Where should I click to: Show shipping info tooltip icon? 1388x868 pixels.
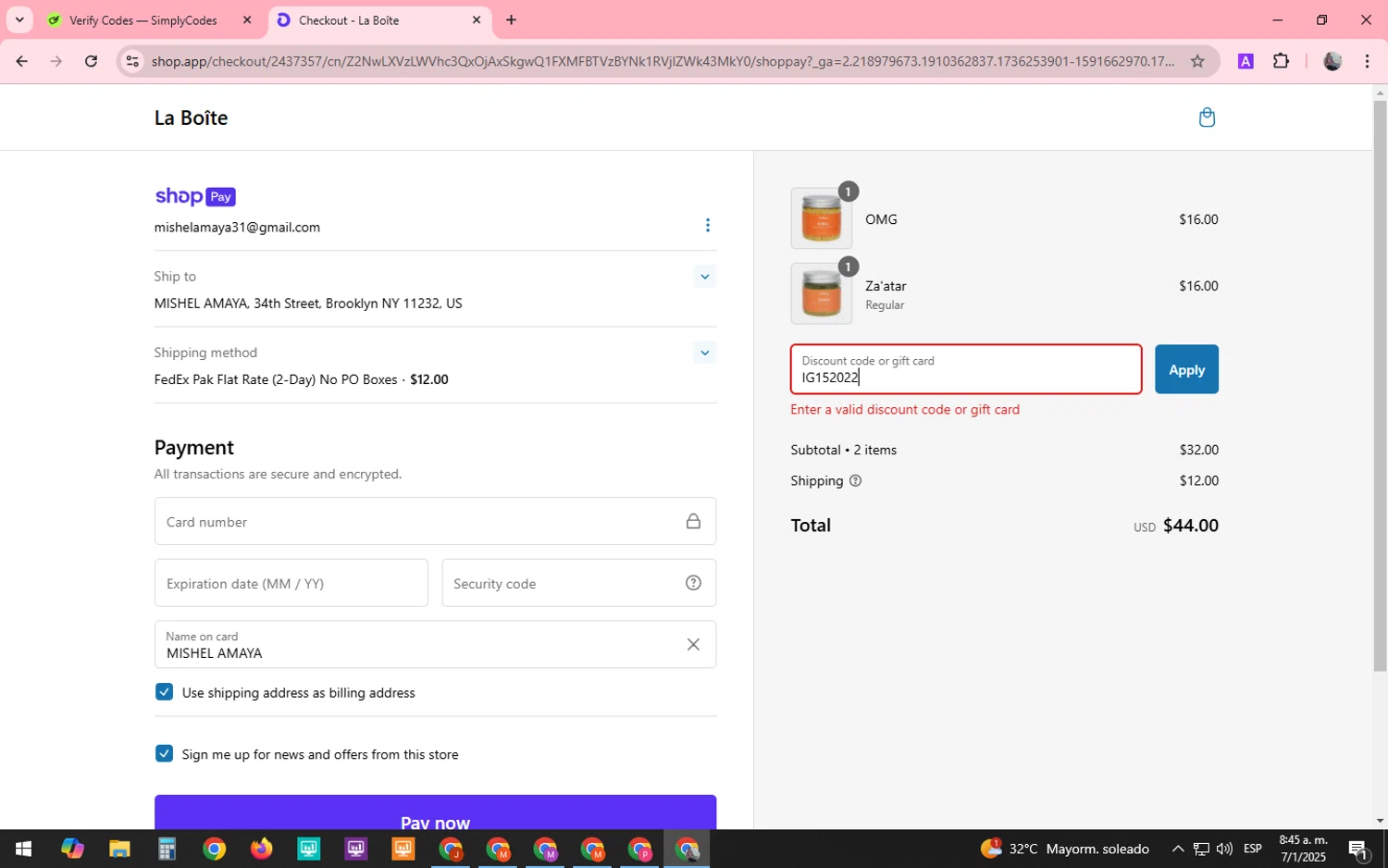(x=855, y=480)
